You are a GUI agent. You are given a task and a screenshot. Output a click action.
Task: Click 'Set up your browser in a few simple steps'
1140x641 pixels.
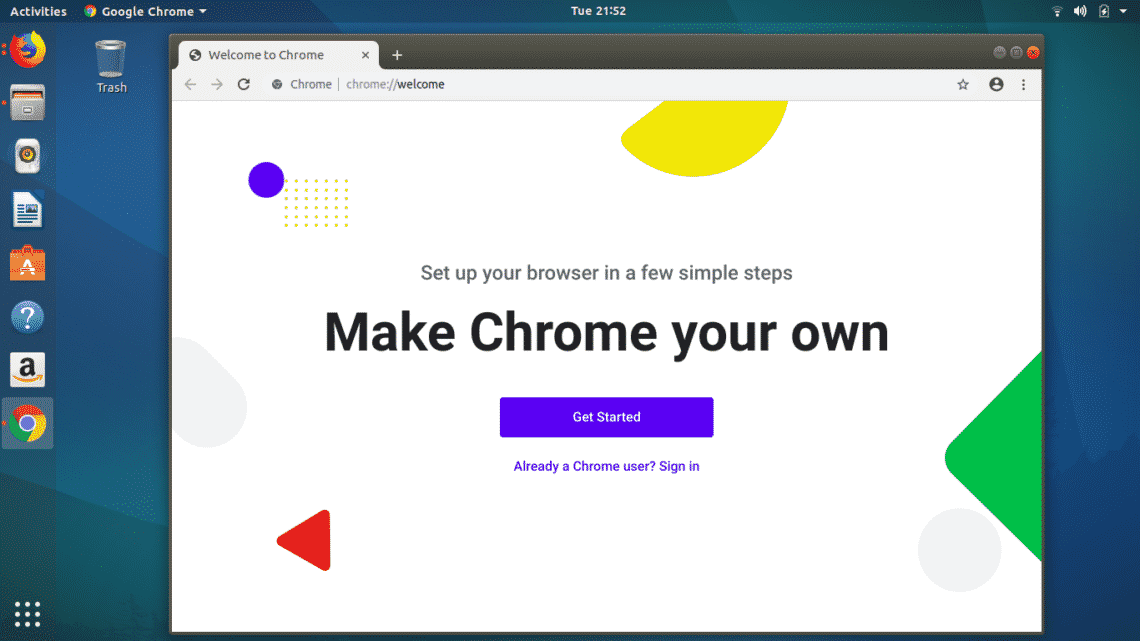[x=606, y=273]
